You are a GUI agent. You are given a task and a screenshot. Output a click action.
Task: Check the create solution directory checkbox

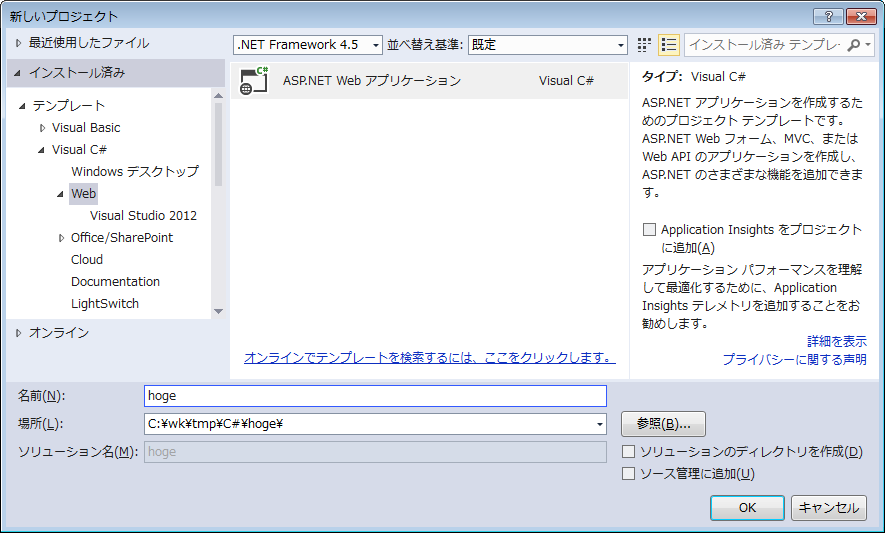click(x=628, y=452)
